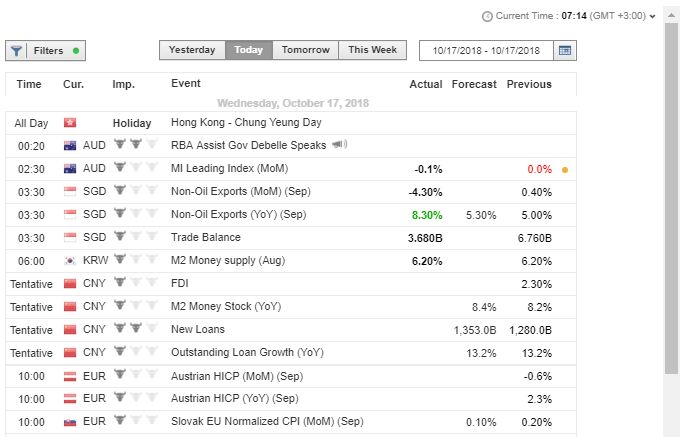Open the calendar date picker icon
This screenshot has height=437, width=684.
565,50
